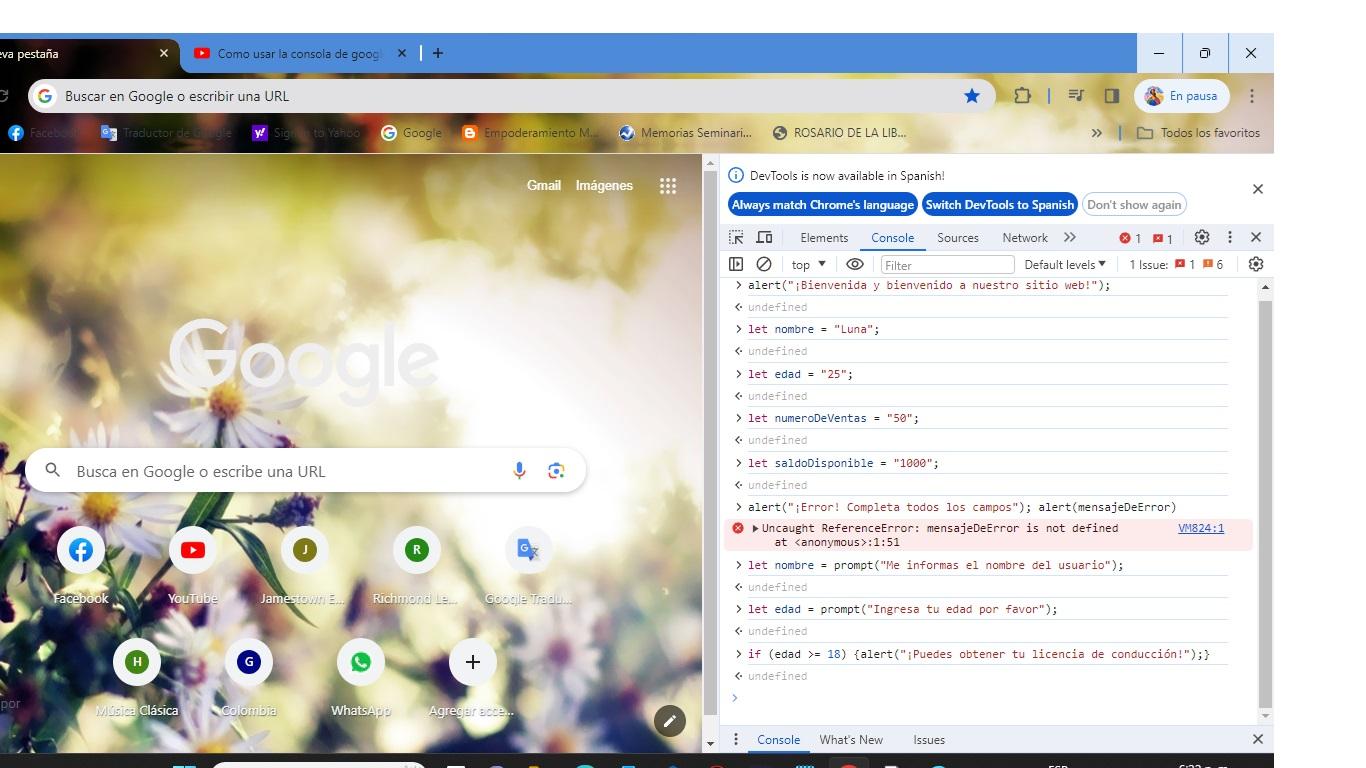
Task: Open the YouTube shortcut tile
Action: [x=193, y=566]
